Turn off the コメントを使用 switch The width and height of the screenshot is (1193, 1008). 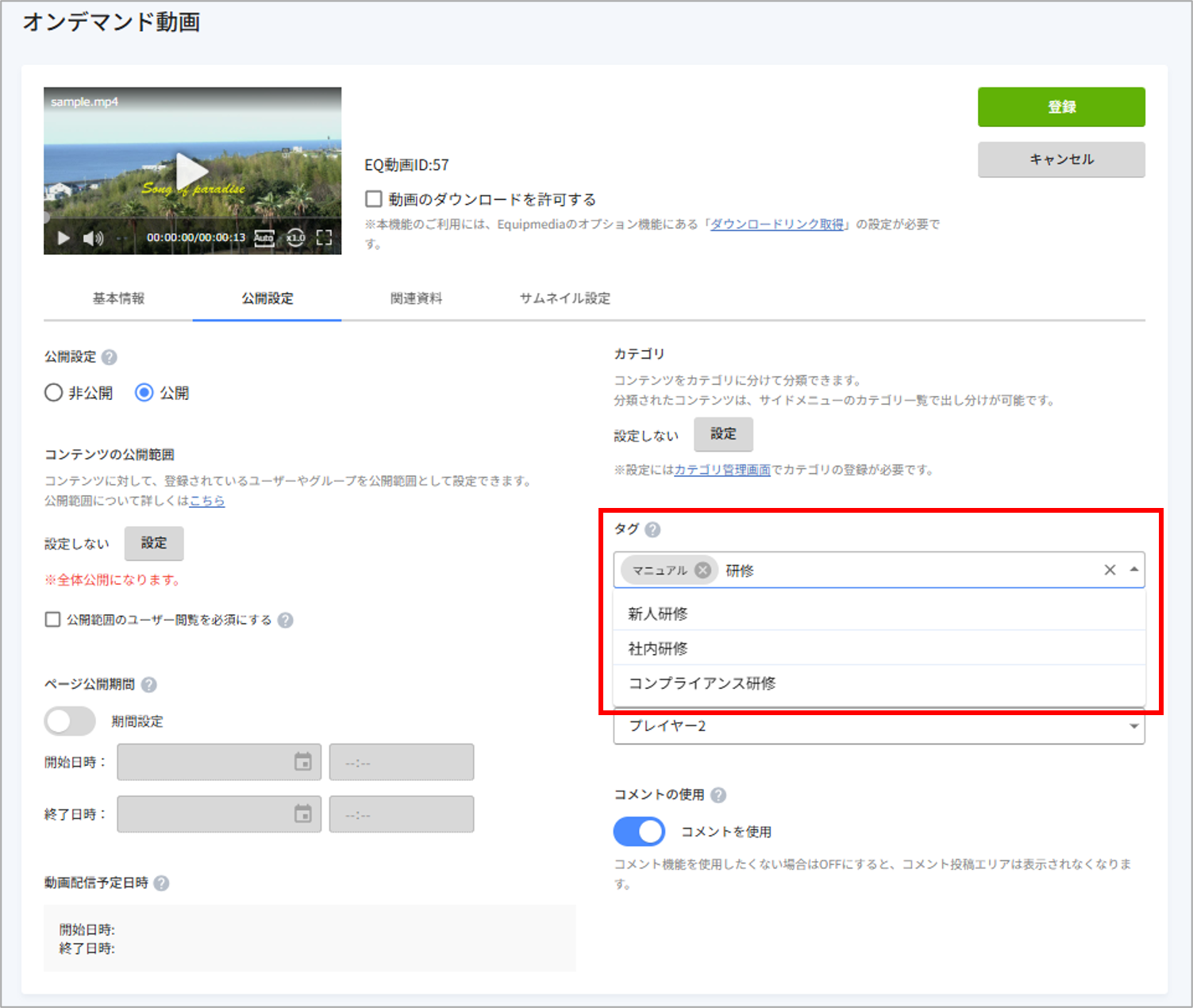pos(639,831)
